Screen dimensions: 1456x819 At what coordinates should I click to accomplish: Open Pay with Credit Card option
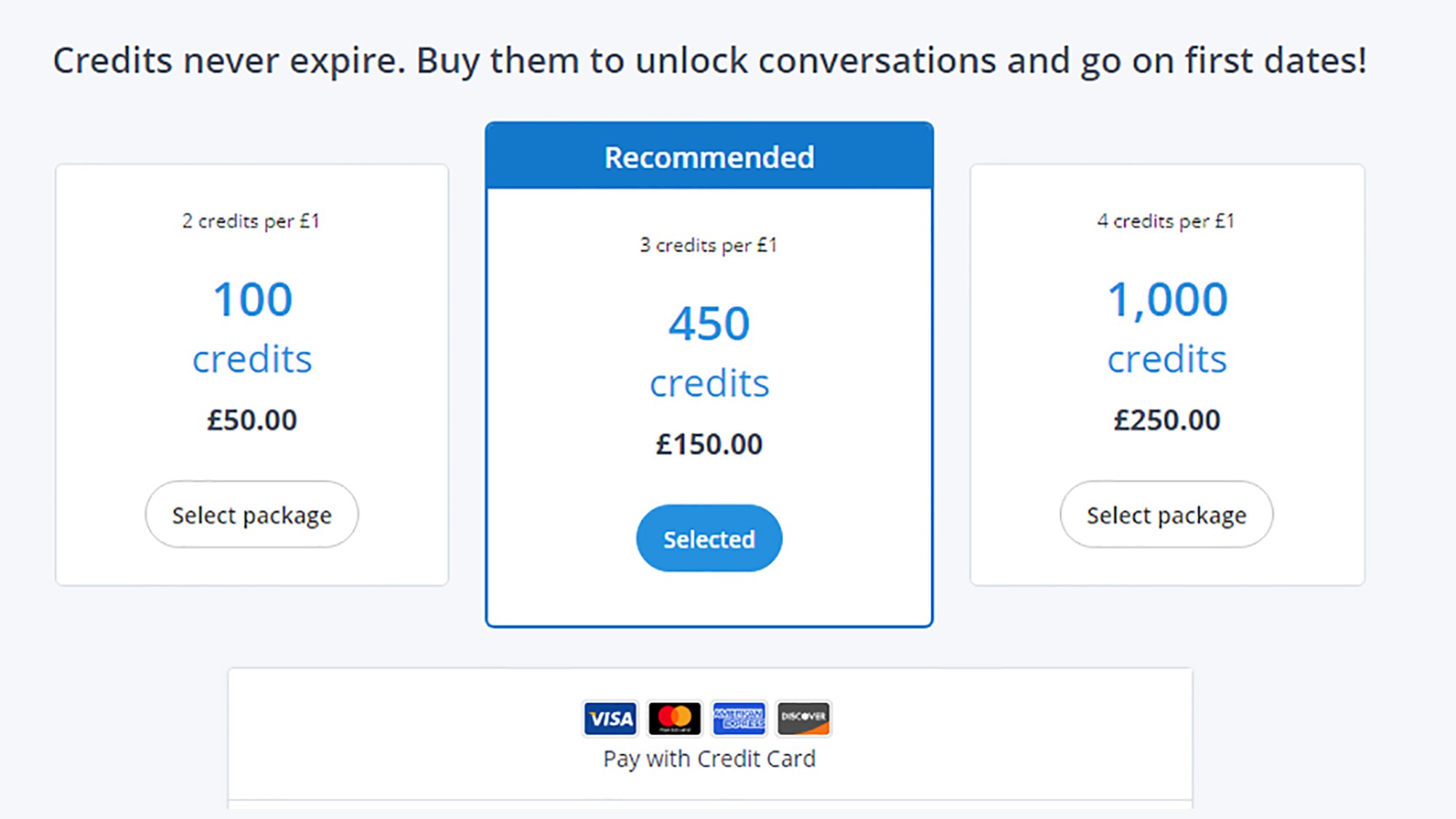(709, 759)
